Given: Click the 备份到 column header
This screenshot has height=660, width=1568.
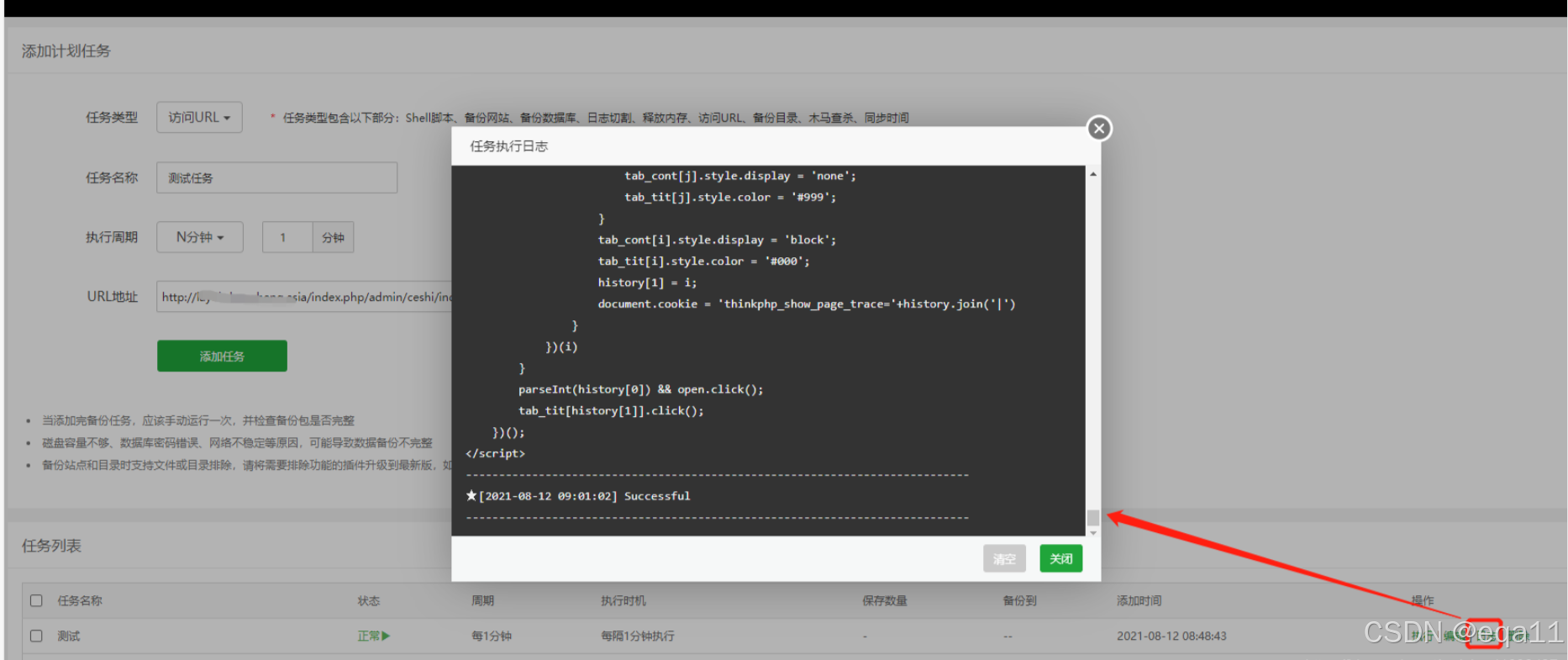Looking at the screenshot, I should pos(1019,600).
